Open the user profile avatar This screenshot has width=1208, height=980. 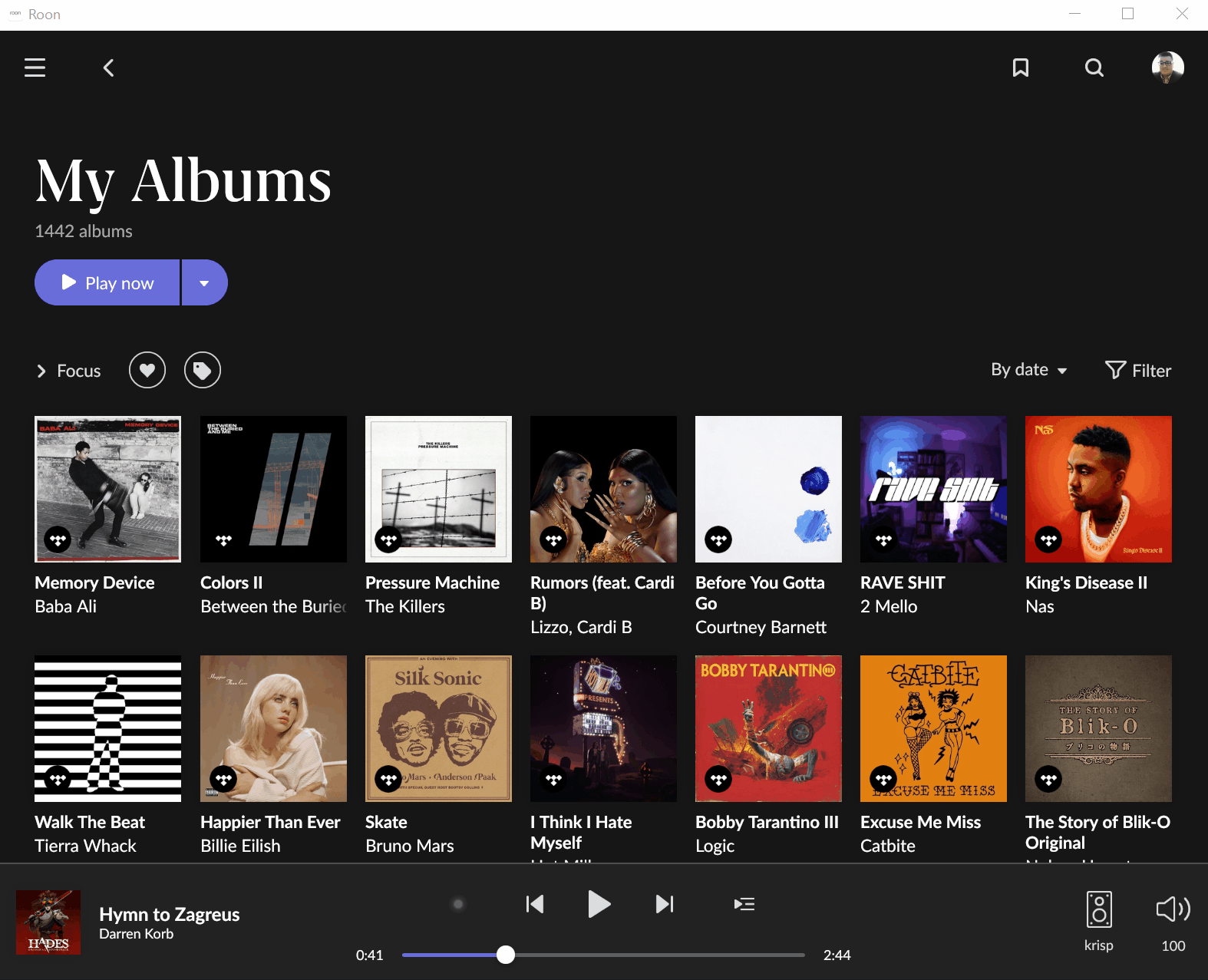[1167, 68]
